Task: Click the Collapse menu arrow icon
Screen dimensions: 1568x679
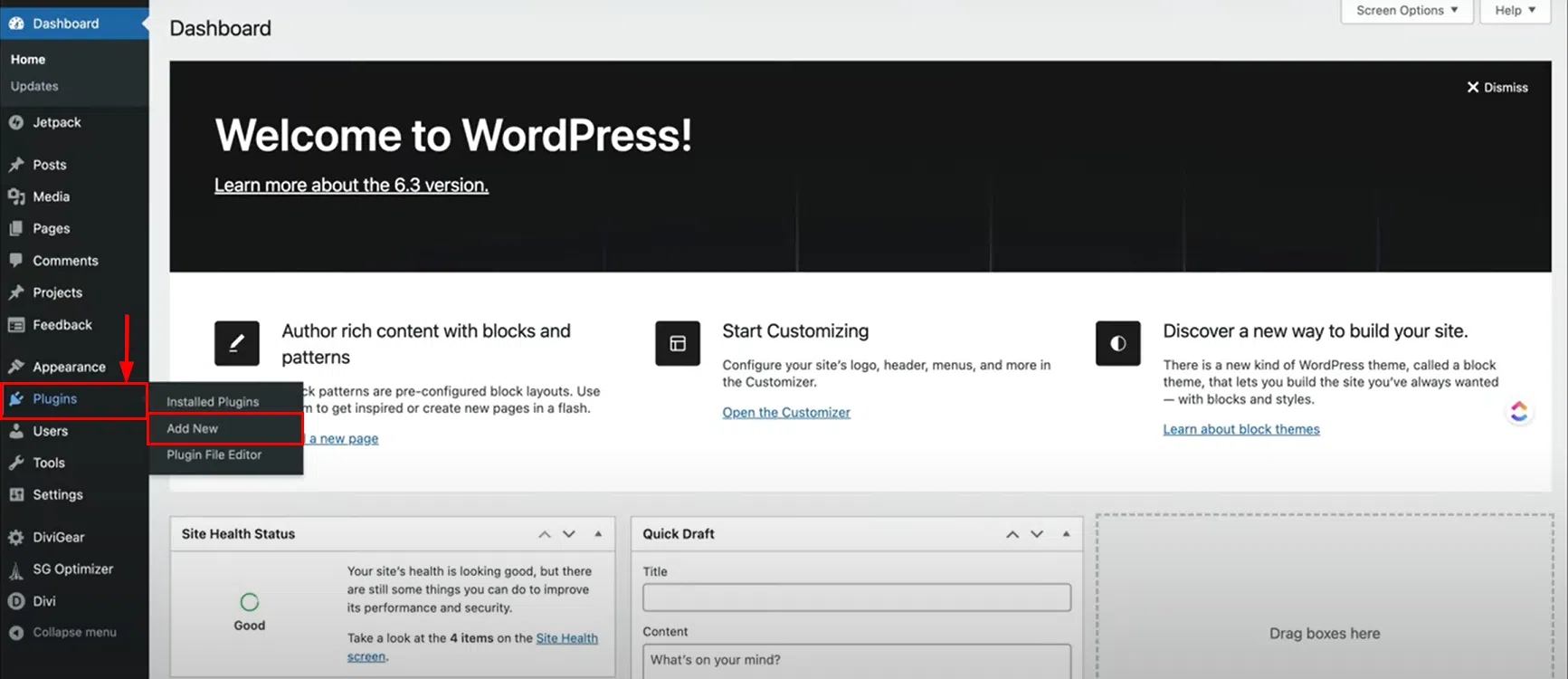Action: [16, 633]
